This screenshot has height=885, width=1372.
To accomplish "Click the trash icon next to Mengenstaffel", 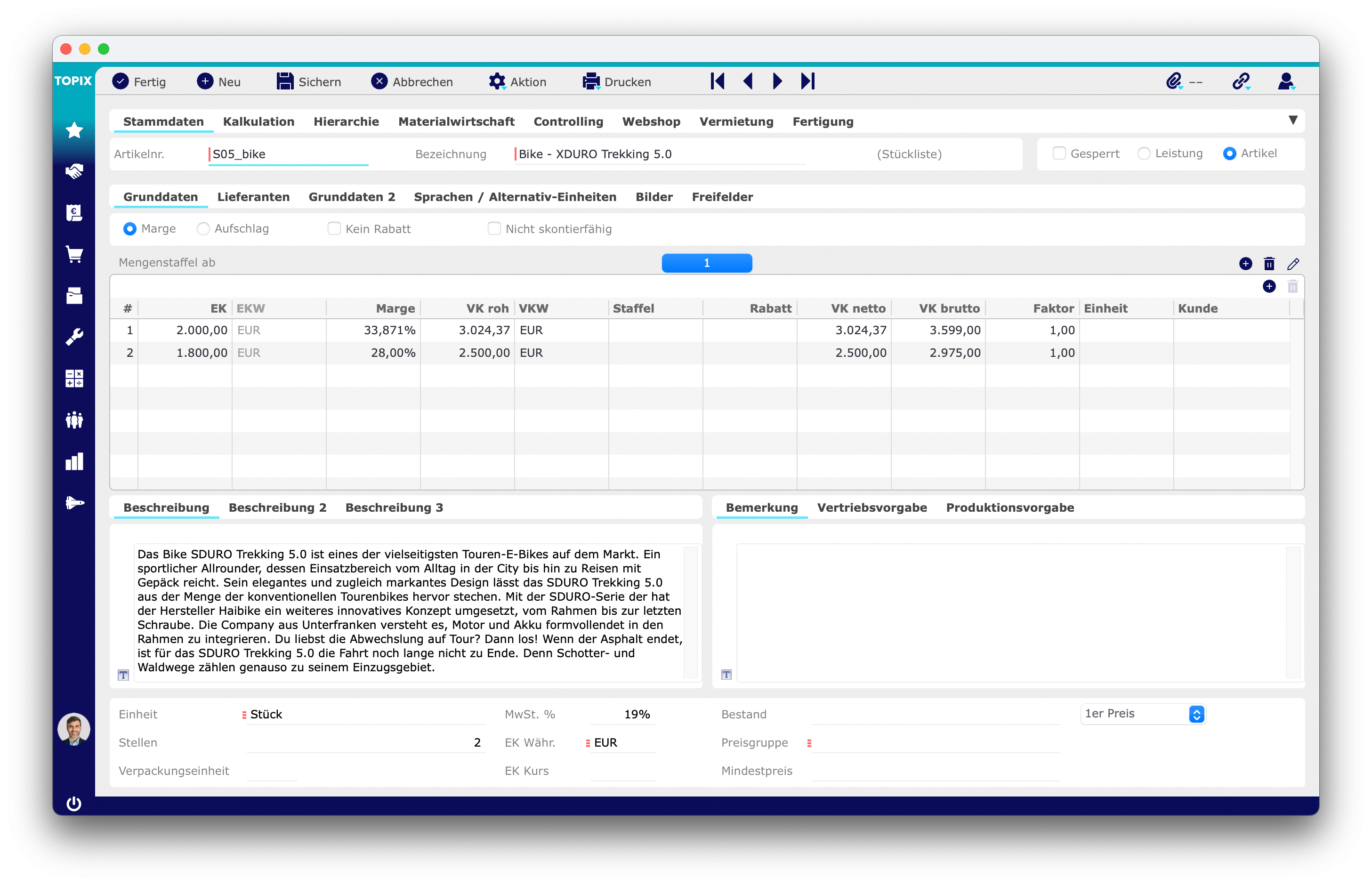I will tap(1270, 263).
